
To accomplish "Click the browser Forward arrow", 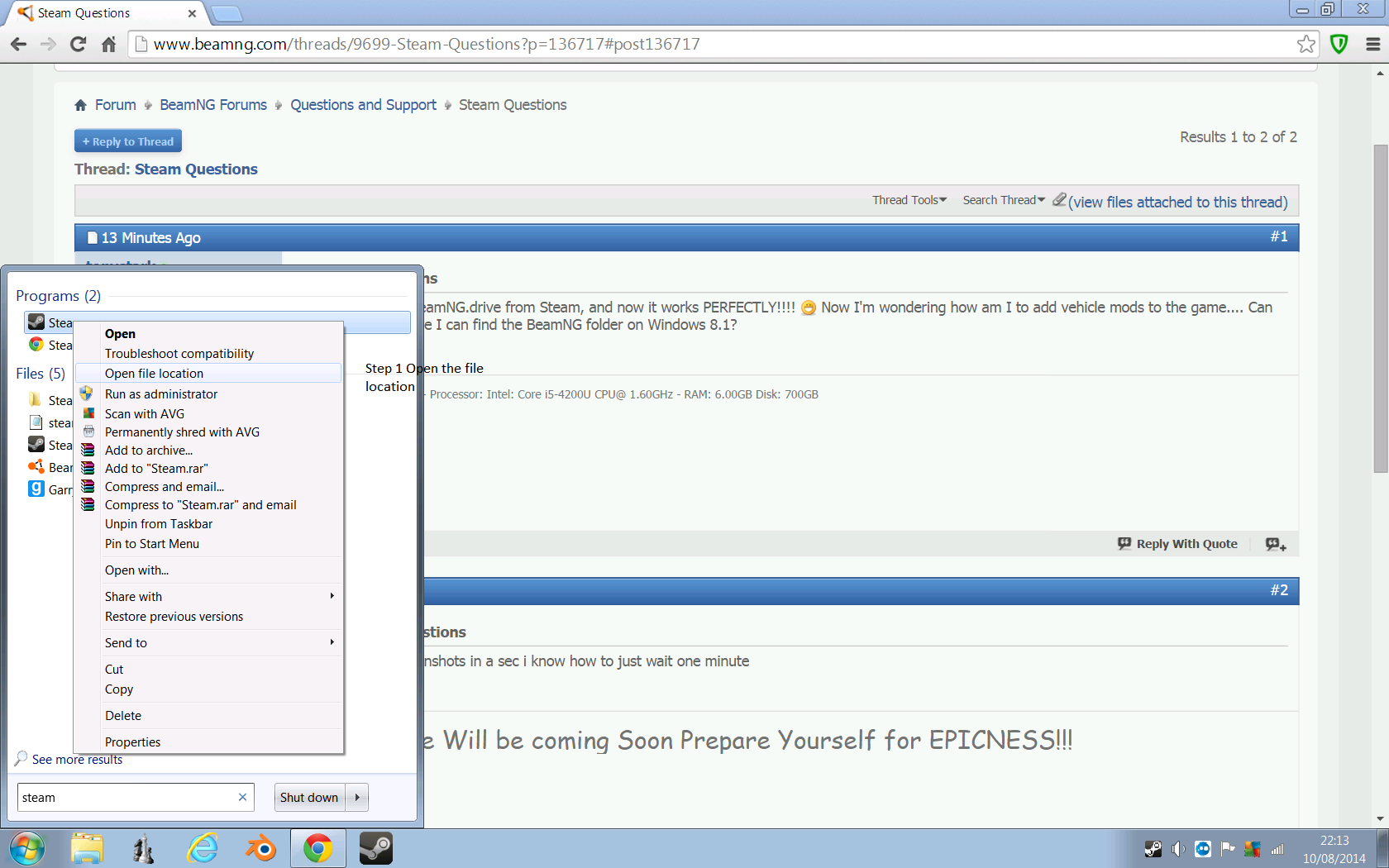I will click(48, 44).
